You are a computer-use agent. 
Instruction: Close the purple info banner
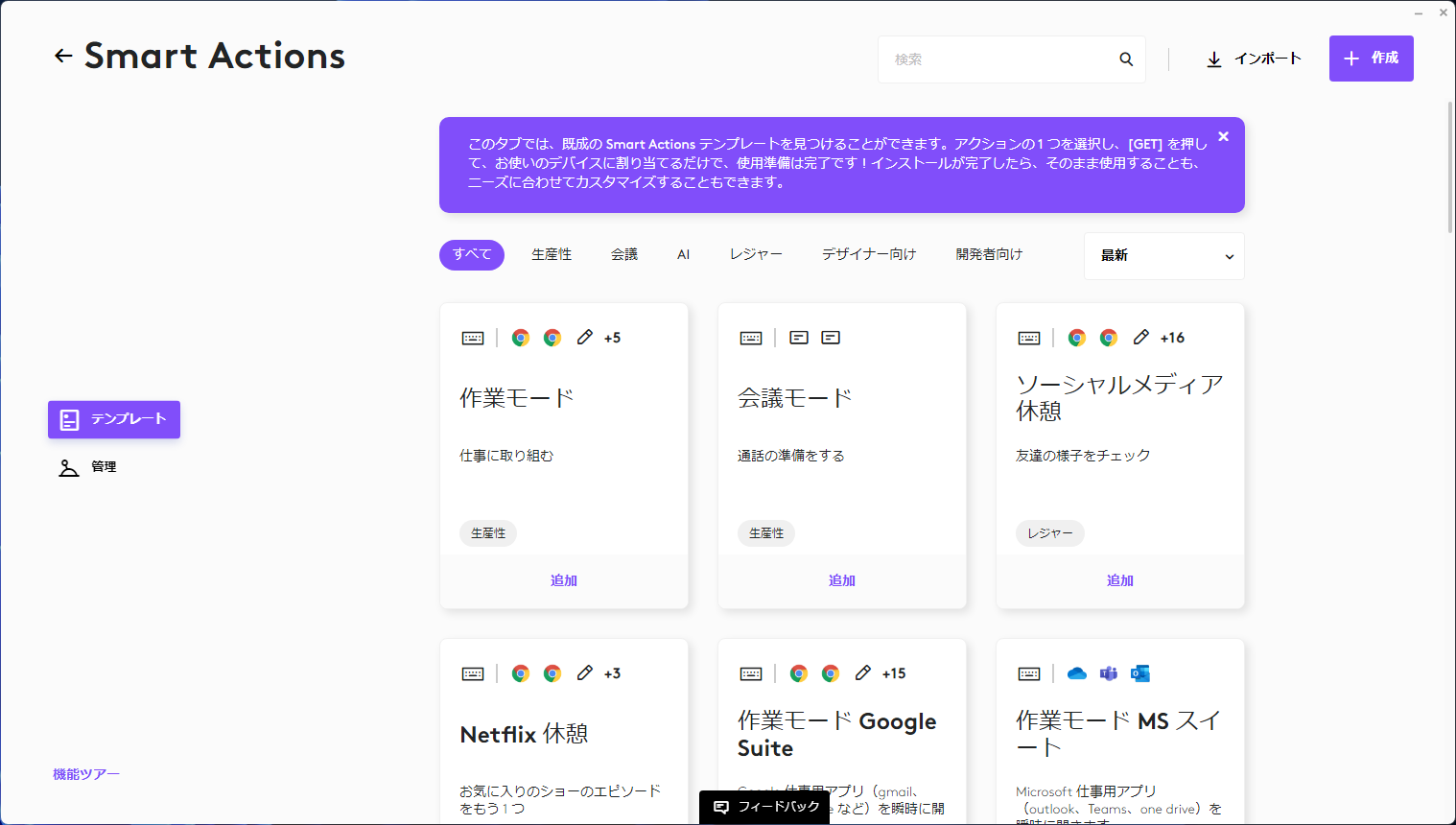tap(1223, 137)
